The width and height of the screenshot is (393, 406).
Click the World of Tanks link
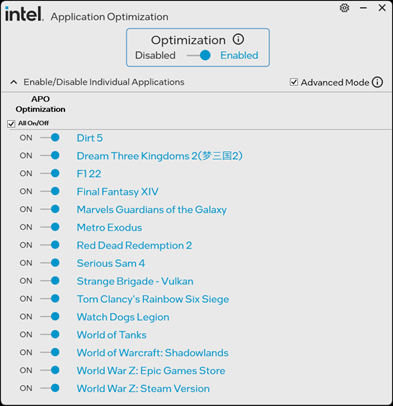point(112,335)
